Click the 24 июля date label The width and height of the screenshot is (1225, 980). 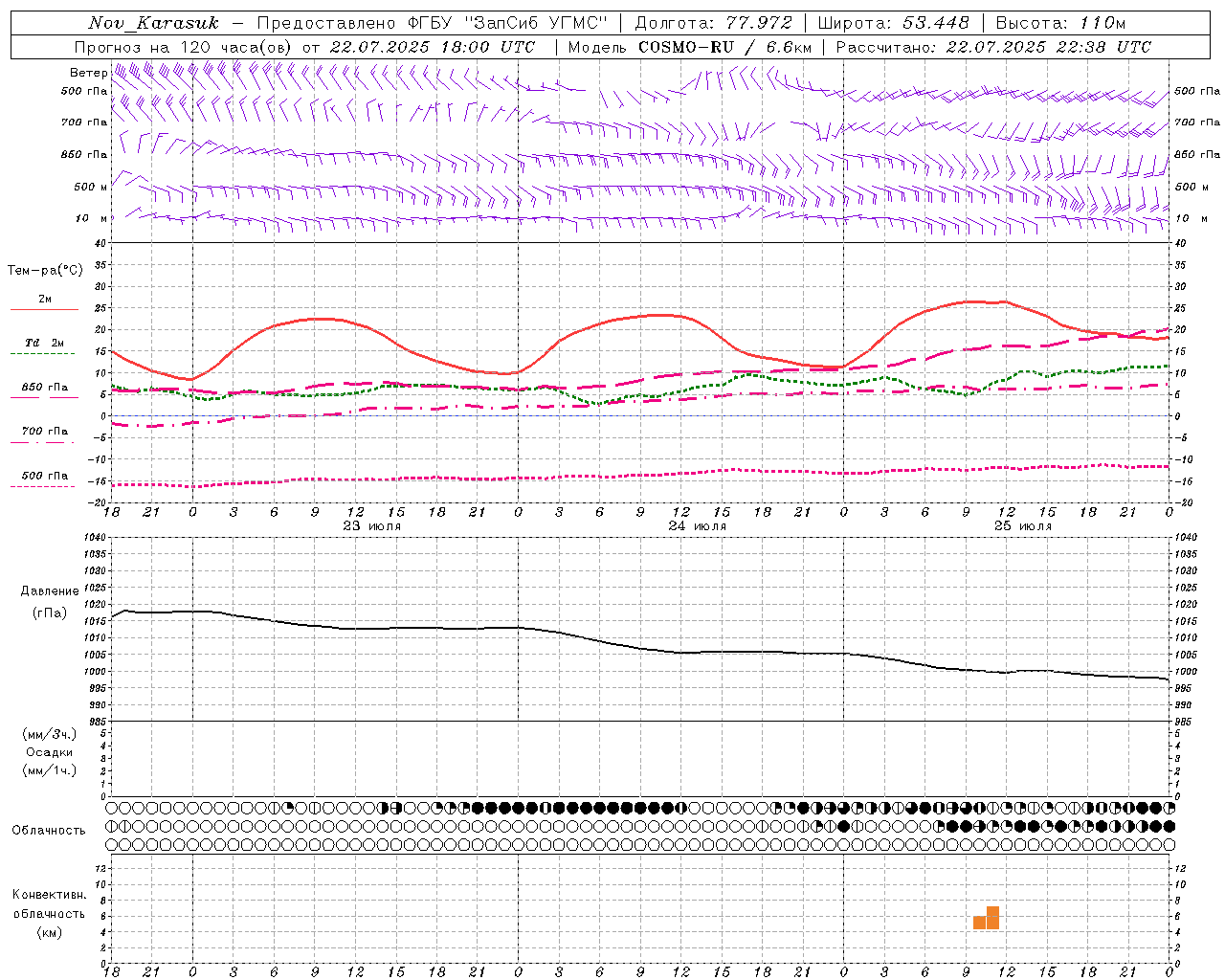click(x=698, y=525)
